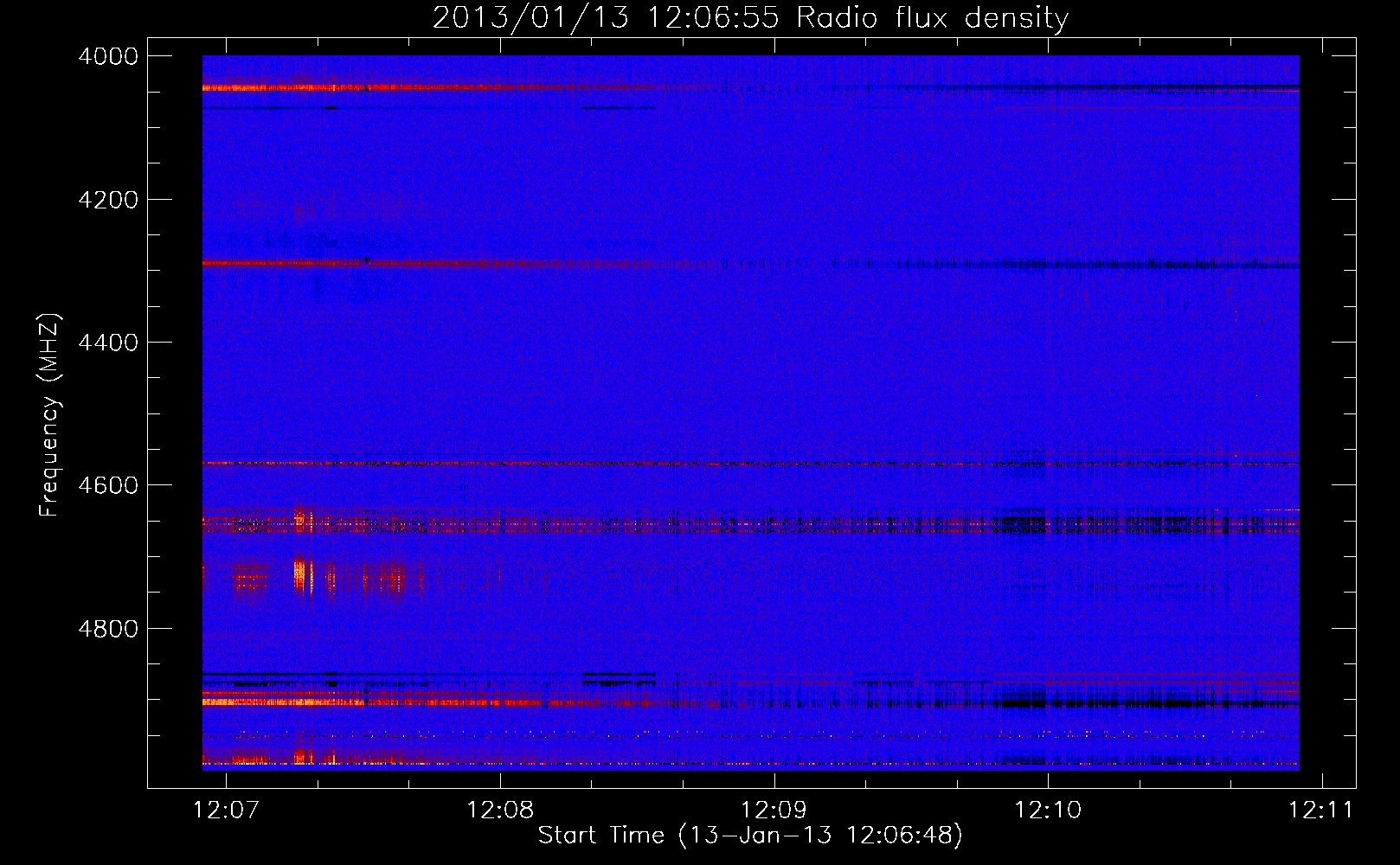Image resolution: width=1400 pixels, height=865 pixels.
Task: Click the 4400 frequency tick label
Action: 108,343
